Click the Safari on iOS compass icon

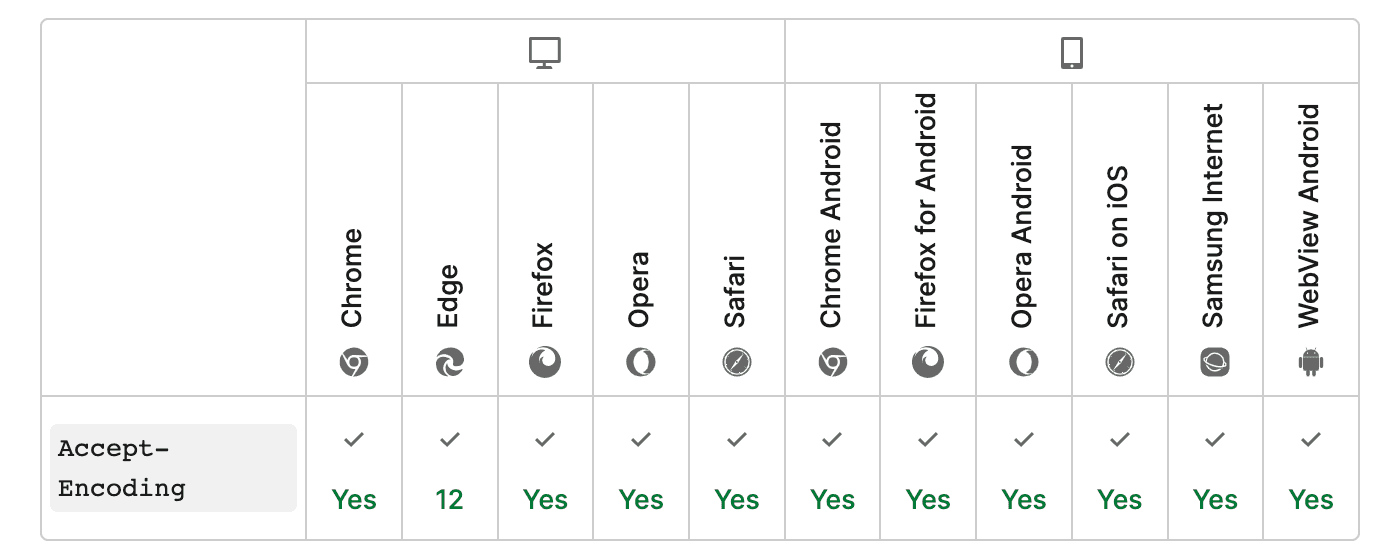point(1120,362)
